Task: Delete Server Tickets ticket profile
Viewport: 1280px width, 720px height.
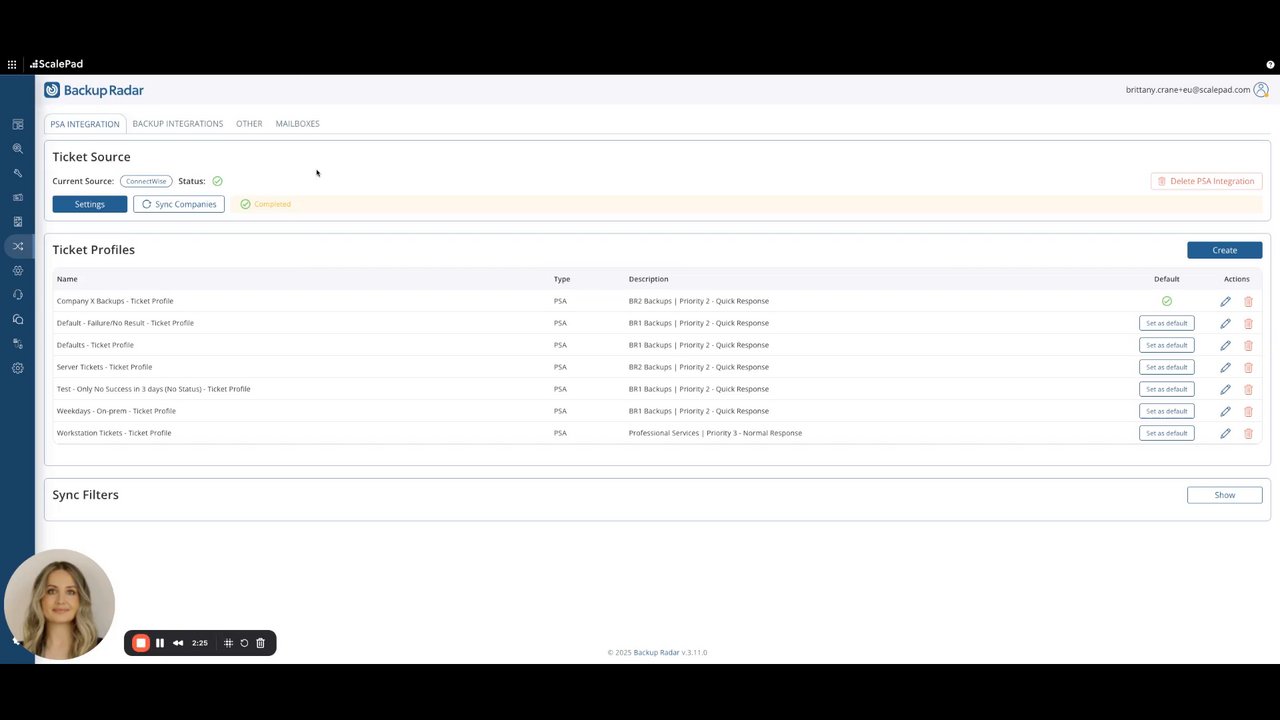Action: 1248,367
